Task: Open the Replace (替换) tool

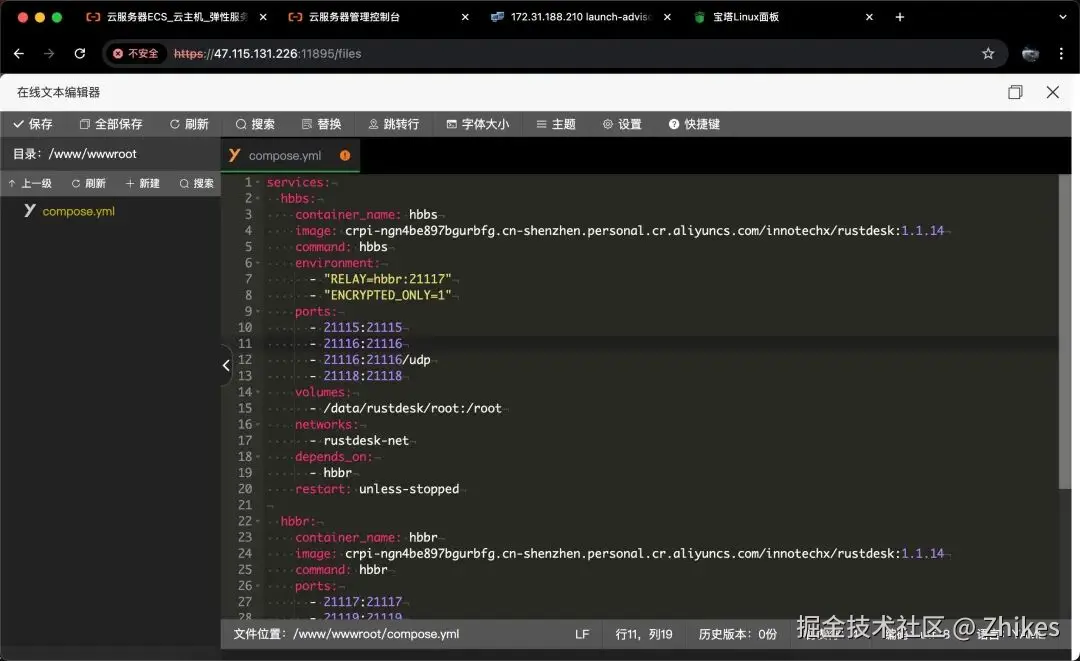Action: (321, 124)
